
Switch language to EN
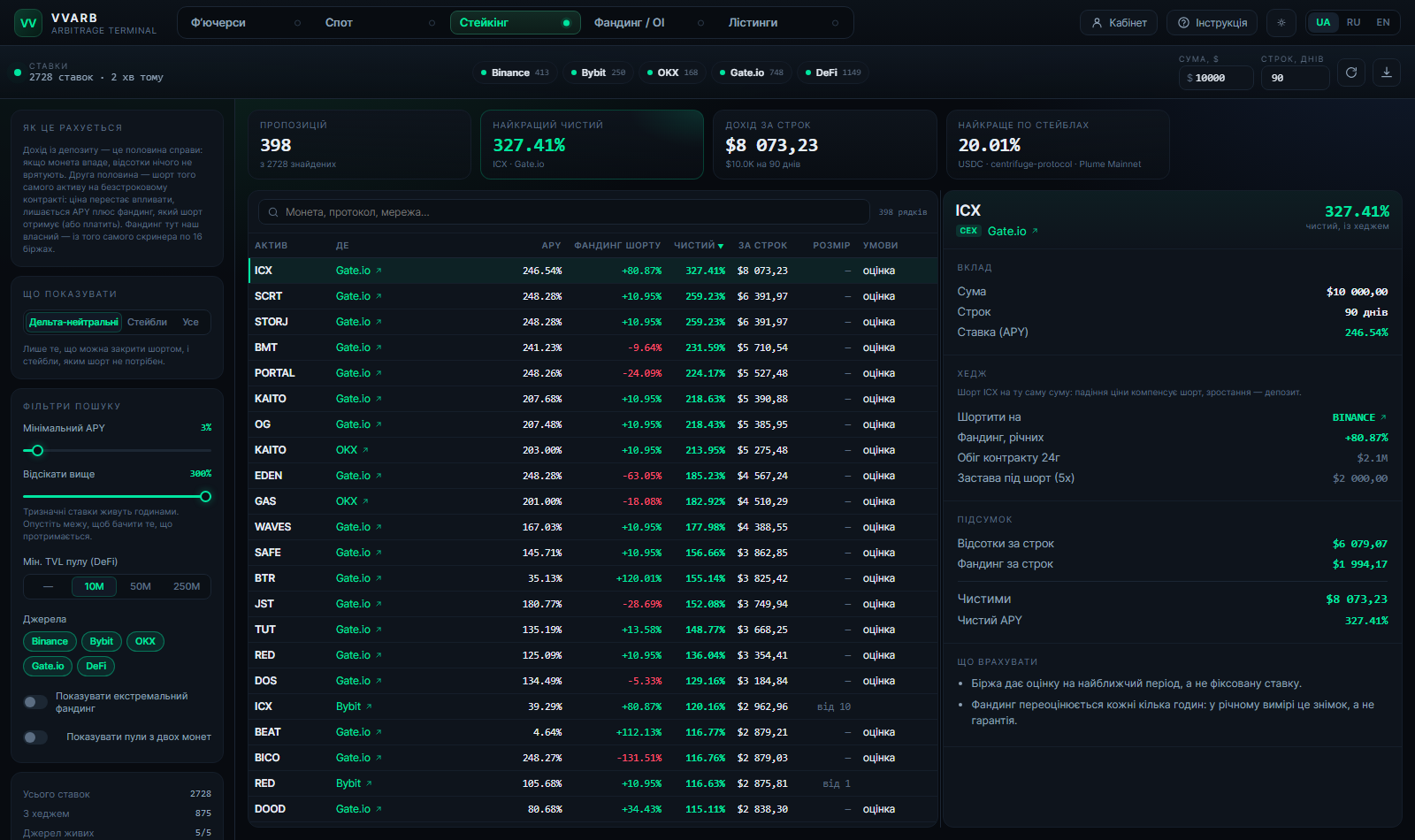pyautogui.click(x=1383, y=23)
